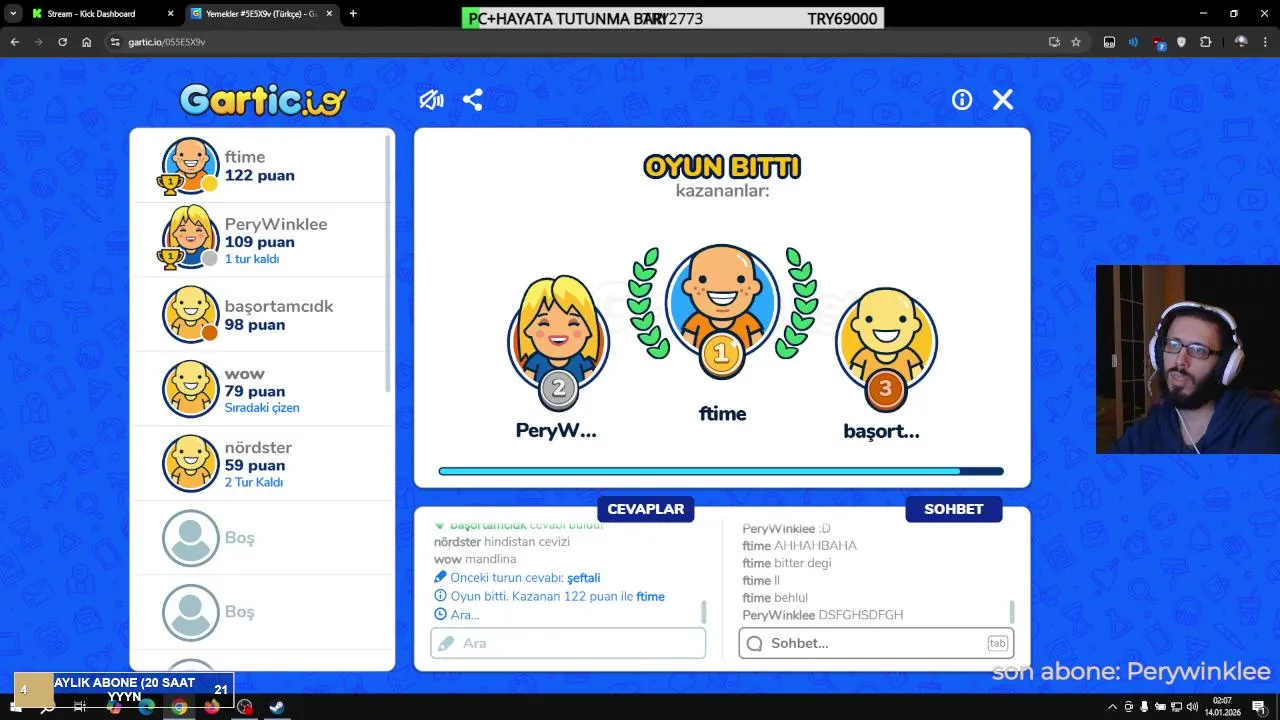Click the 'Sıradaki çizen' label

(262, 408)
